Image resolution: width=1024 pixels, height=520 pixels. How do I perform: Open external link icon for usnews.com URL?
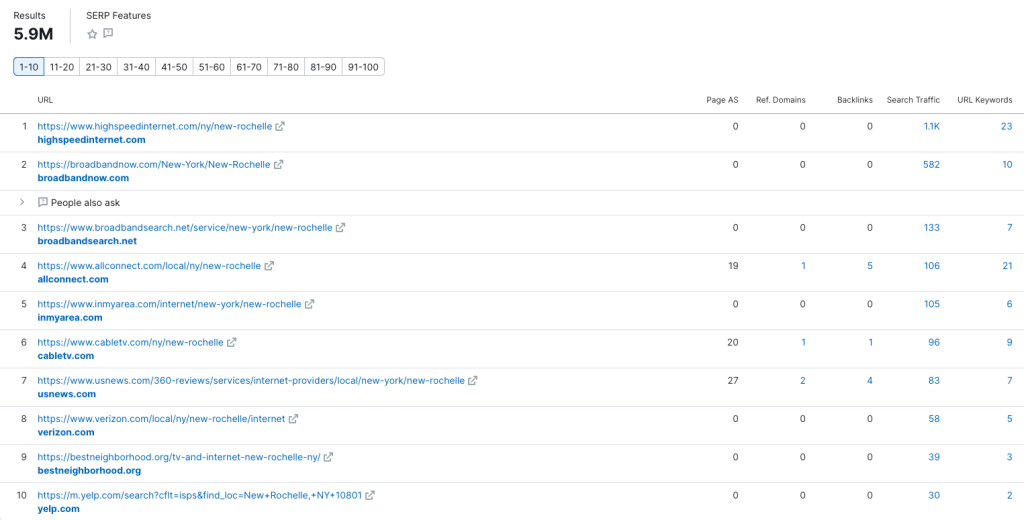coord(473,380)
